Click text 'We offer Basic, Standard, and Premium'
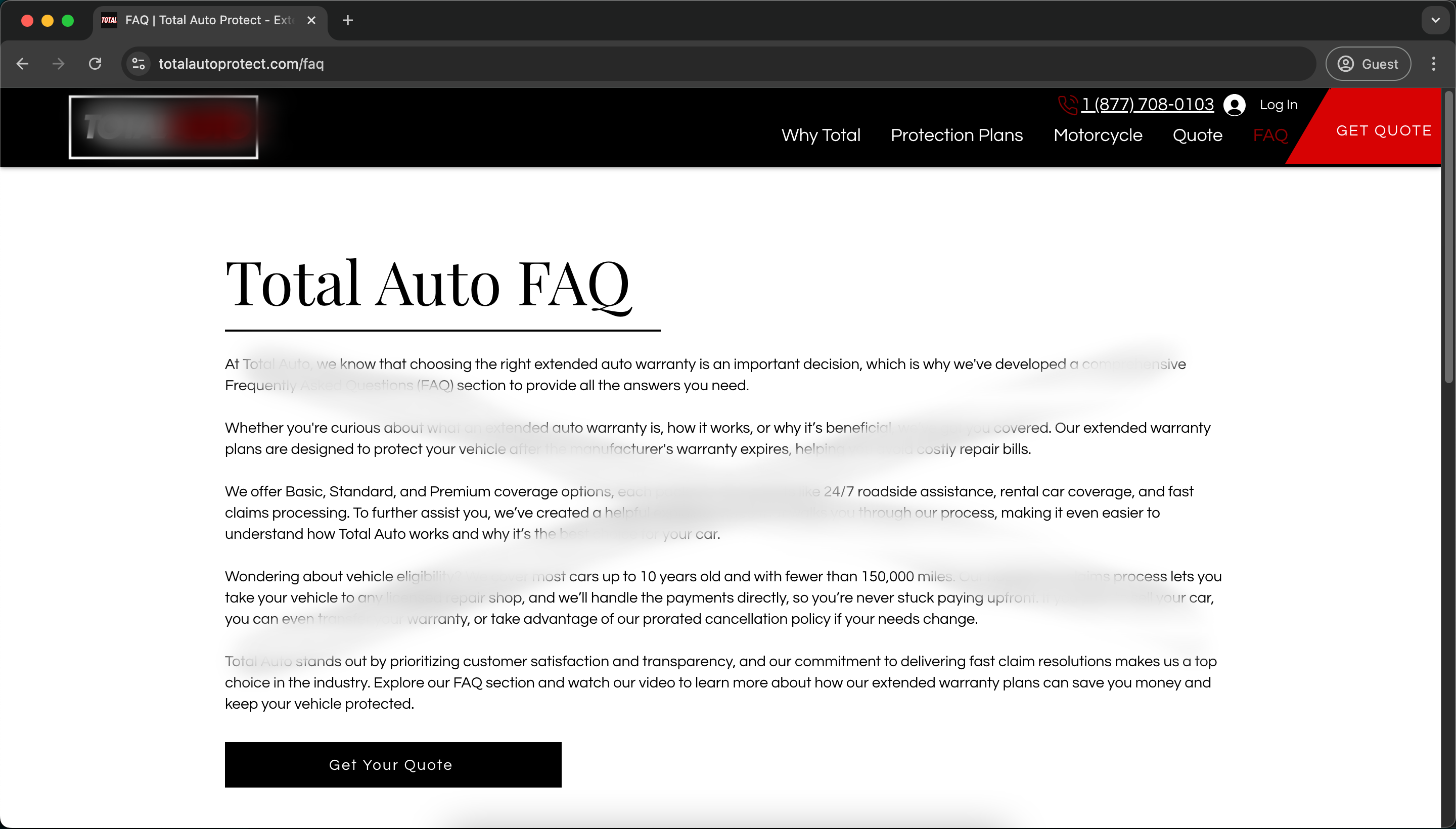The height and width of the screenshot is (829, 1456). point(357,491)
